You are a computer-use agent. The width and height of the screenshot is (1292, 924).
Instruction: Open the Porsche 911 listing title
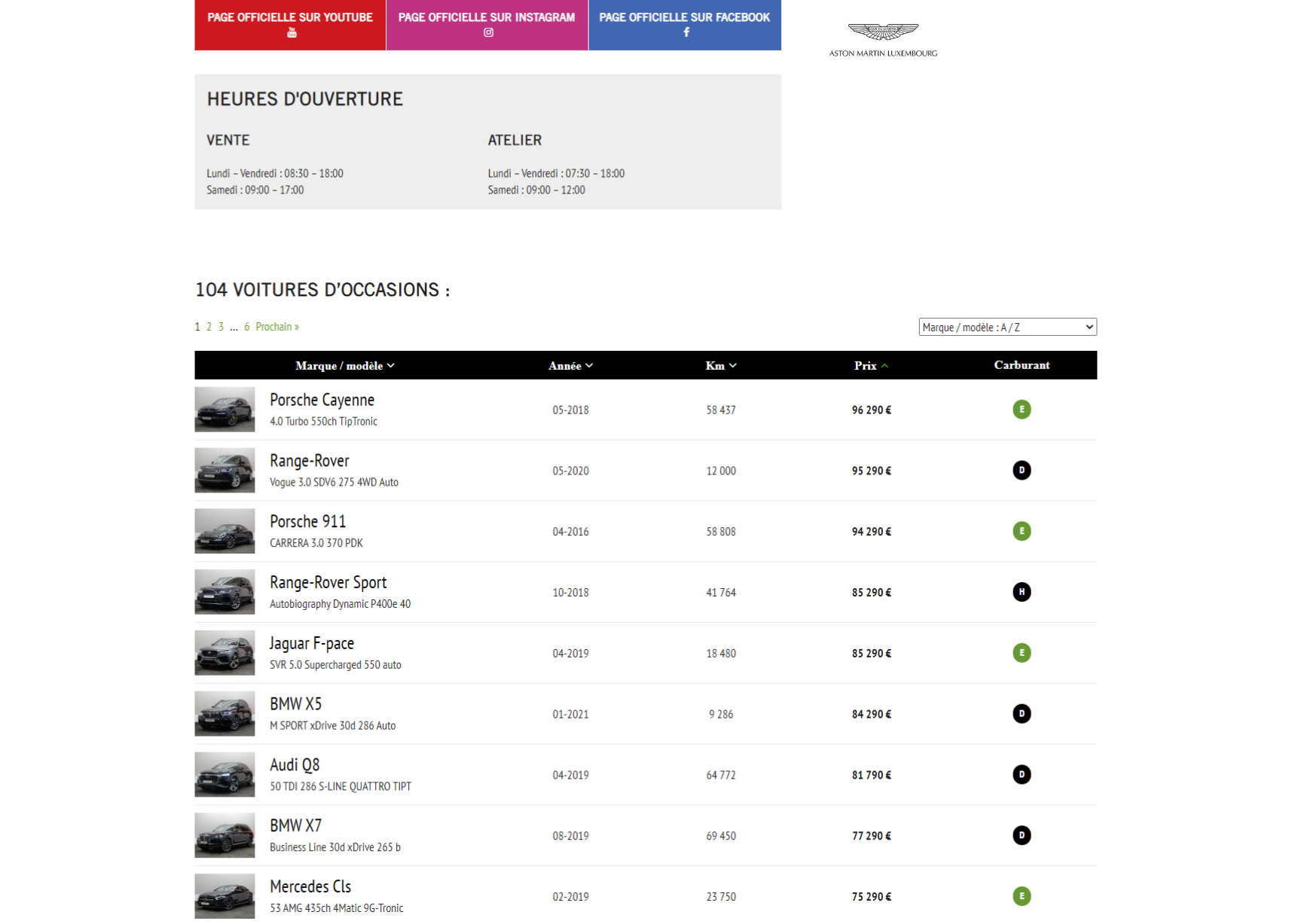tap(307, 522)
